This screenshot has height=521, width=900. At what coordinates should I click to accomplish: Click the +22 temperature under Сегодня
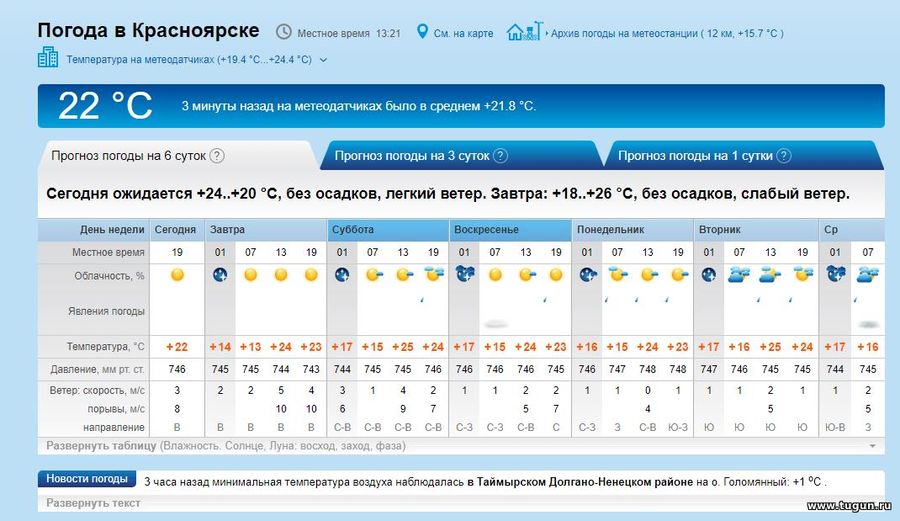(x=177, y=347)
